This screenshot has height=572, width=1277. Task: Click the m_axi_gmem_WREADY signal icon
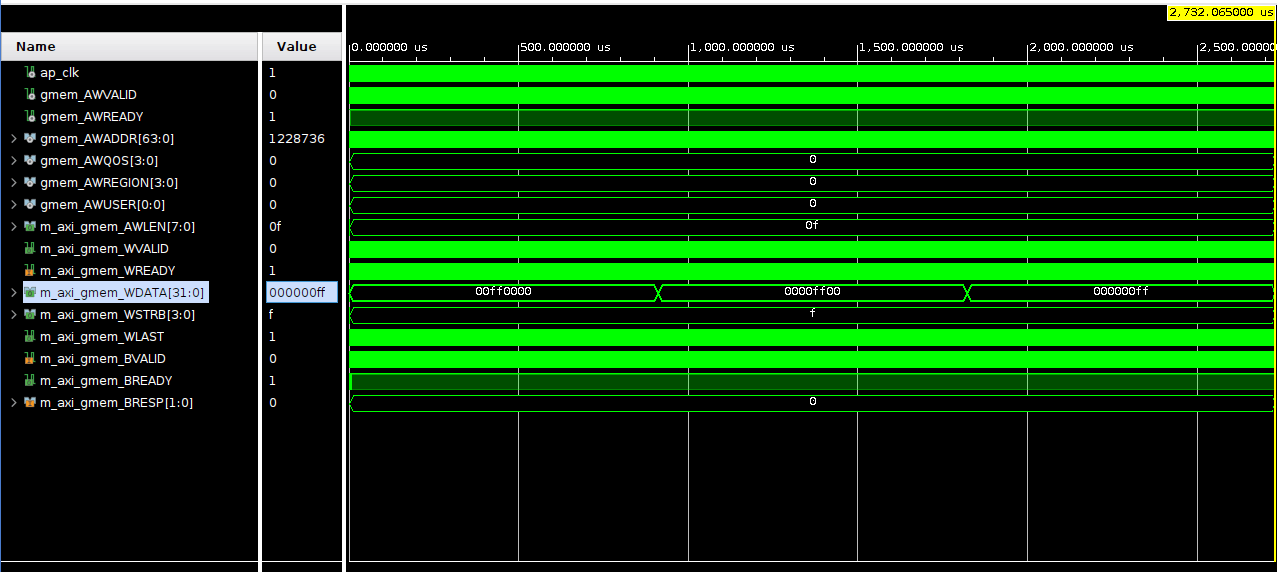point(30,271)
